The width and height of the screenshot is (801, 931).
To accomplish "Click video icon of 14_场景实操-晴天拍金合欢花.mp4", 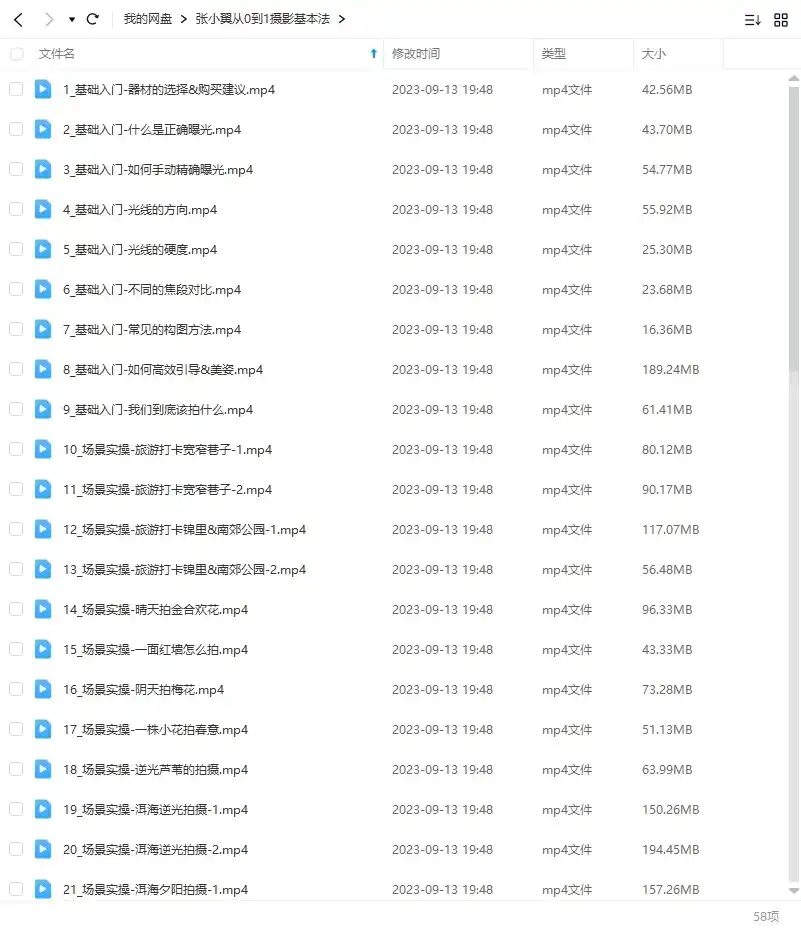I will 43,609.
